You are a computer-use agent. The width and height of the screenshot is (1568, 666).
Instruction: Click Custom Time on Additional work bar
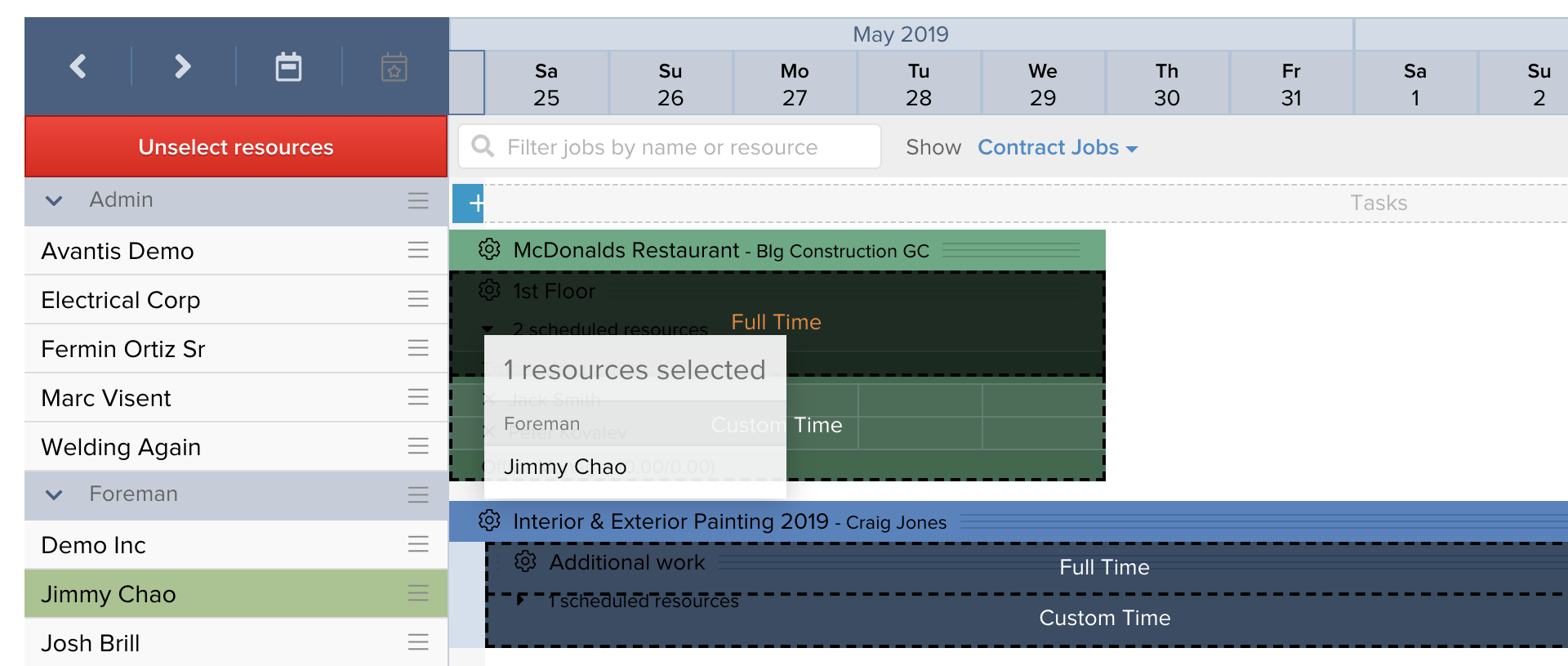coord(1104,618)
